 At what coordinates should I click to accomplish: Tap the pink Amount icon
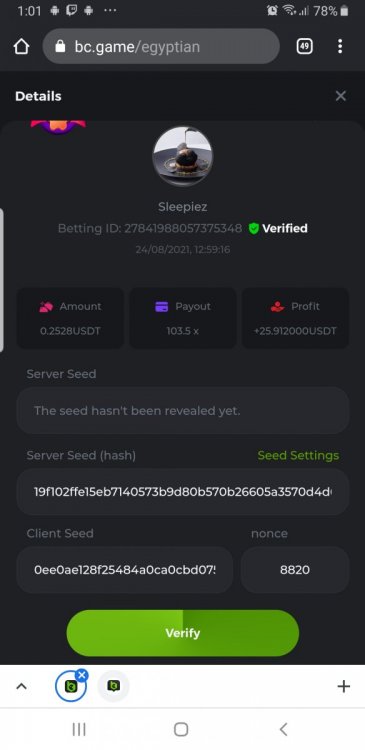[46, 307]
